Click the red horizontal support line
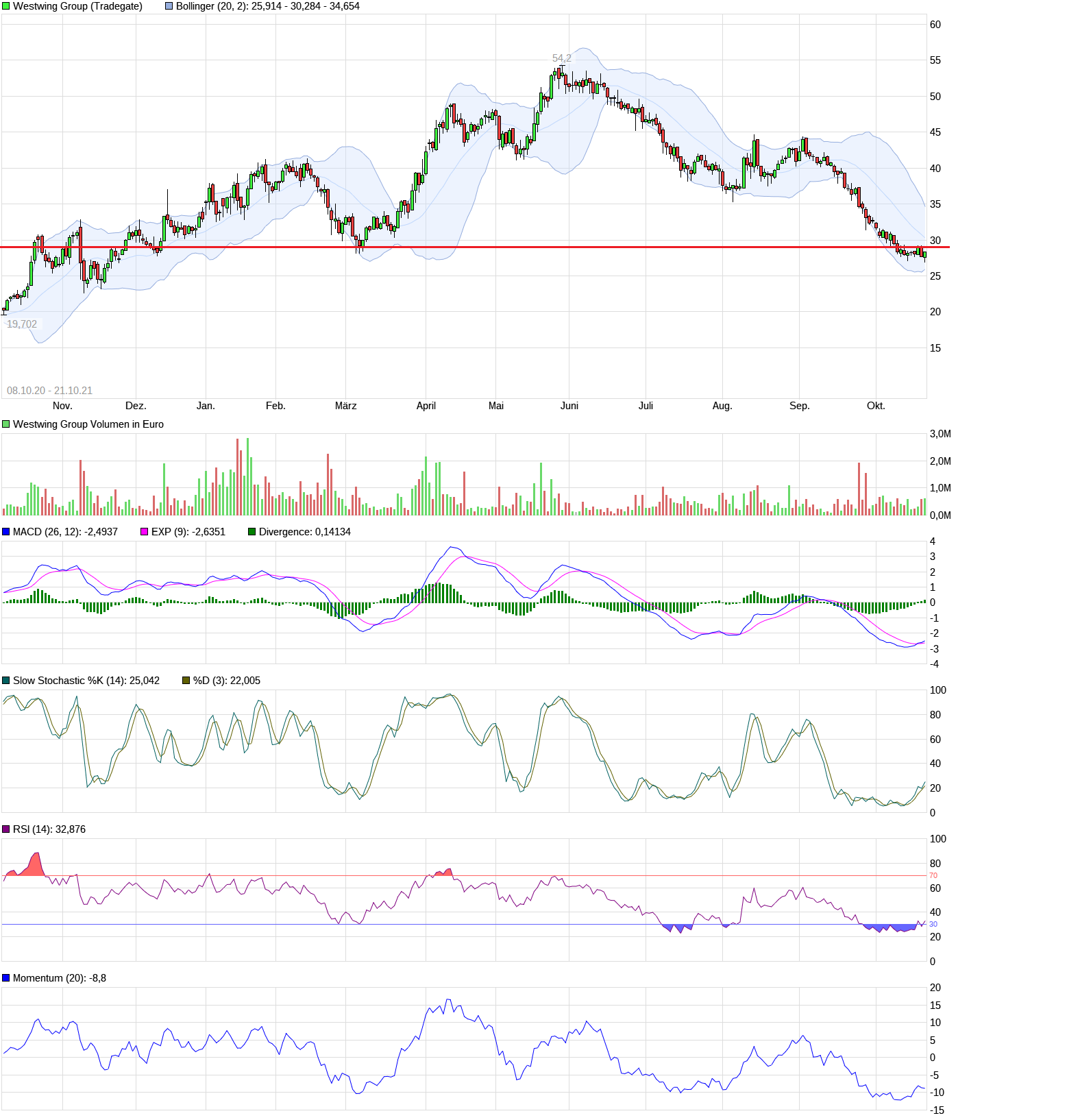Viewport: 1080px width, 1120px height. coord(475,247)
